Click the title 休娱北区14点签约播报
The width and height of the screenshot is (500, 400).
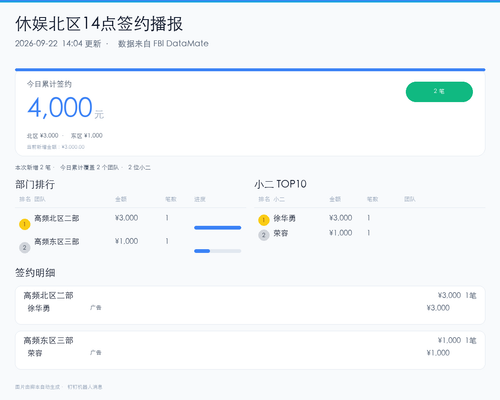click(x=99, y=24)
